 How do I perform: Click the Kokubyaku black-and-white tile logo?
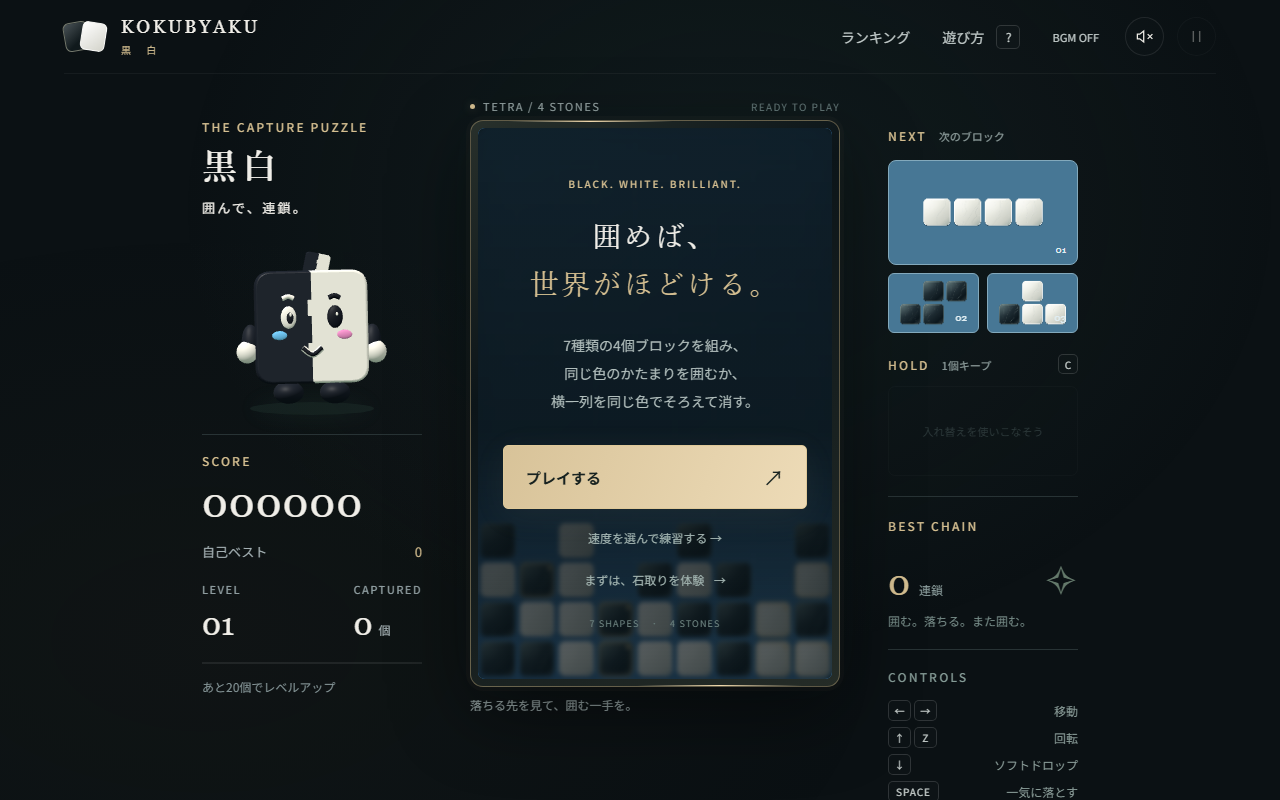pyautogui.click(x=85, y=36)
